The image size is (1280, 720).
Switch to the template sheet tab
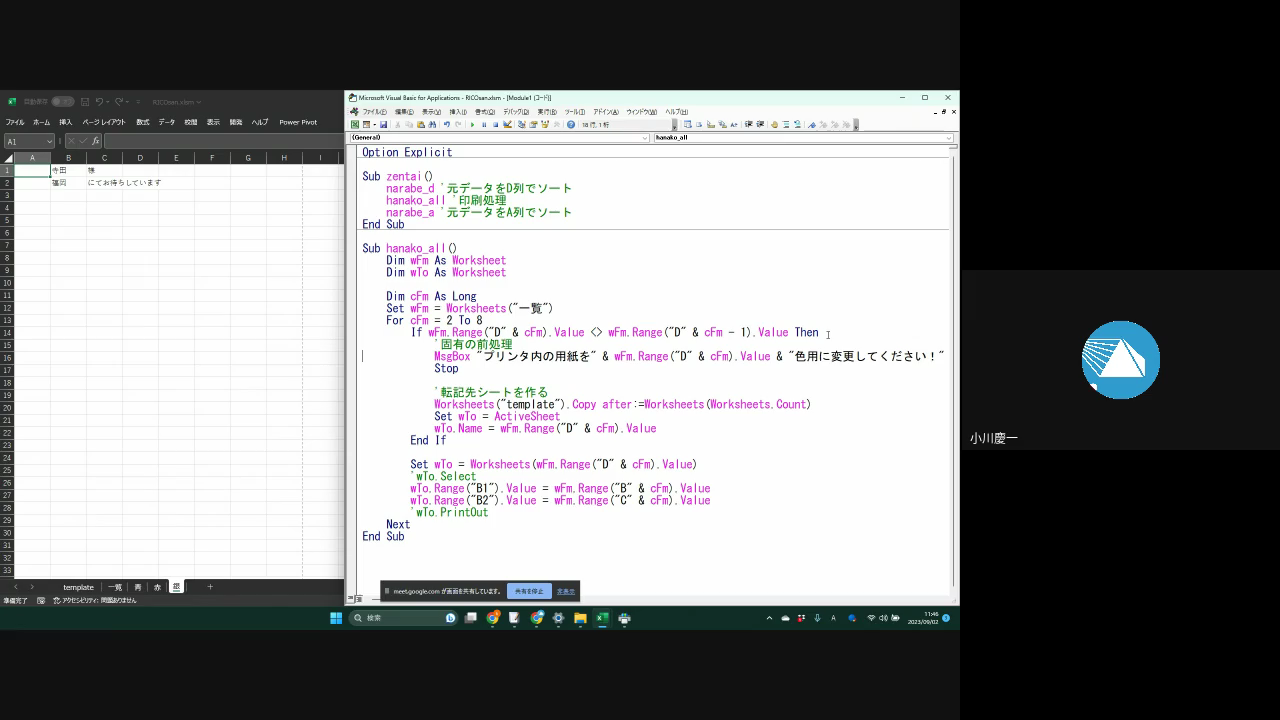[78, 587]
